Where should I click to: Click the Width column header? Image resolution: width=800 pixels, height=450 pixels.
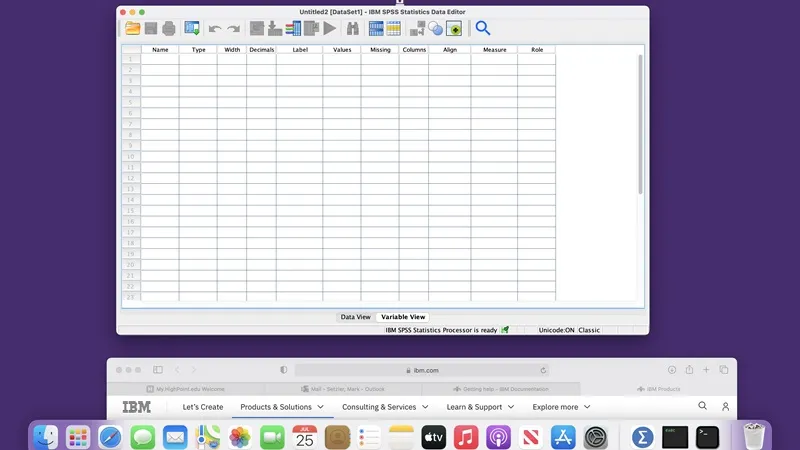(x=232, y=49)
